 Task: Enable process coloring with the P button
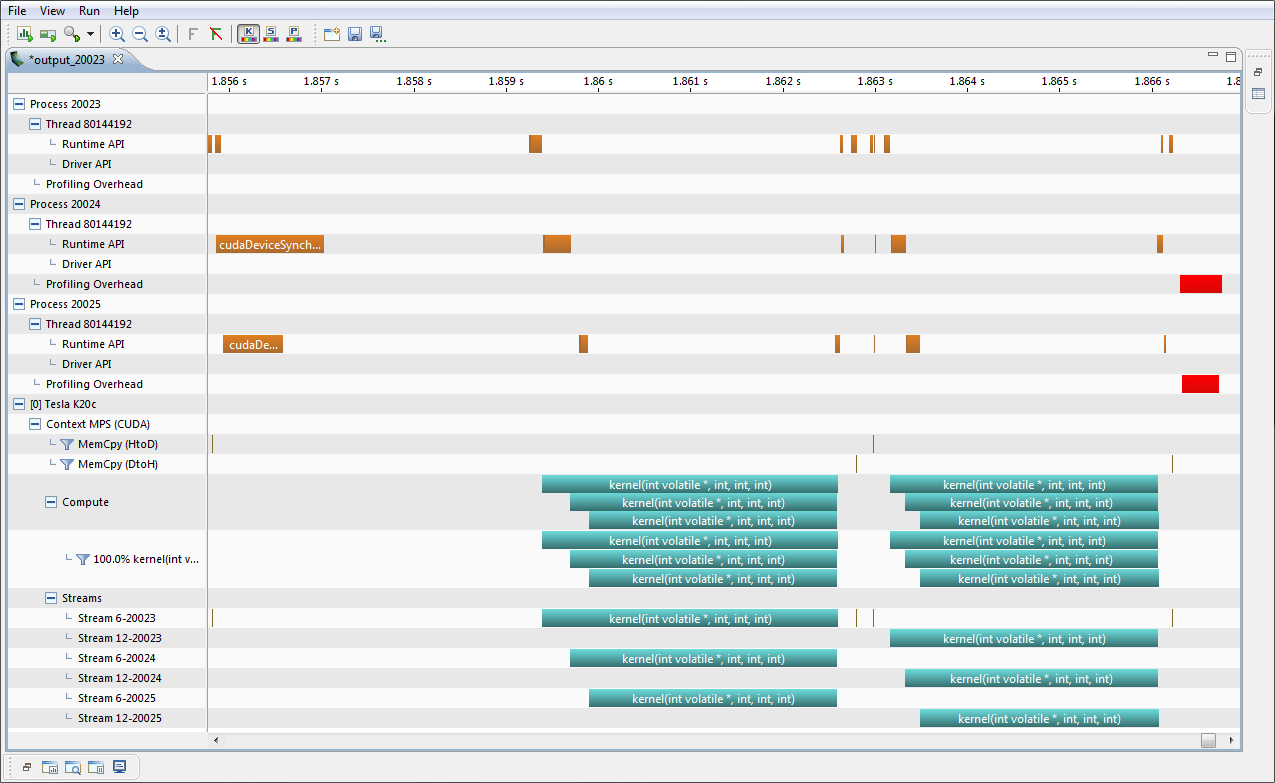pos(293,33)
